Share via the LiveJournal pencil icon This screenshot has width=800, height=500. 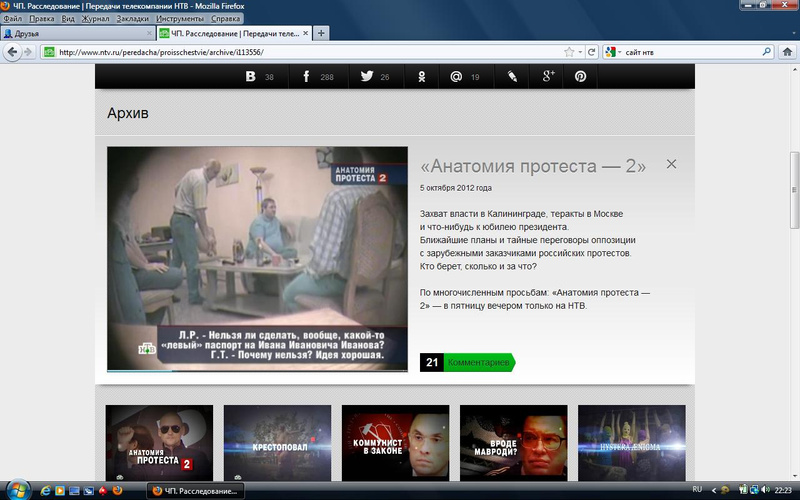click(512, 77)
